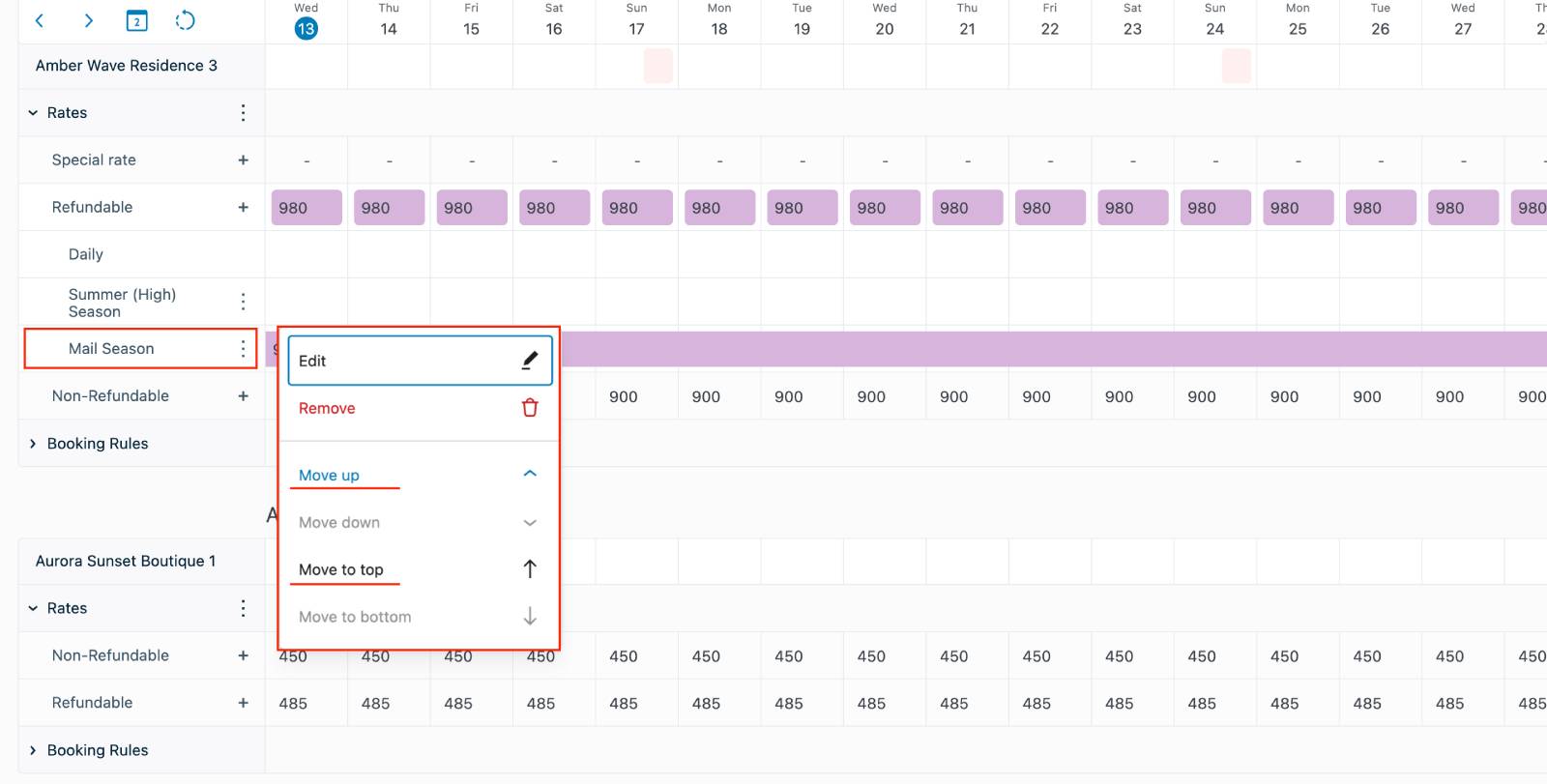Screen dimensions: 1547x784
Task: Click the pencil icon in Edit entry
Action: (x=530, y=361)
